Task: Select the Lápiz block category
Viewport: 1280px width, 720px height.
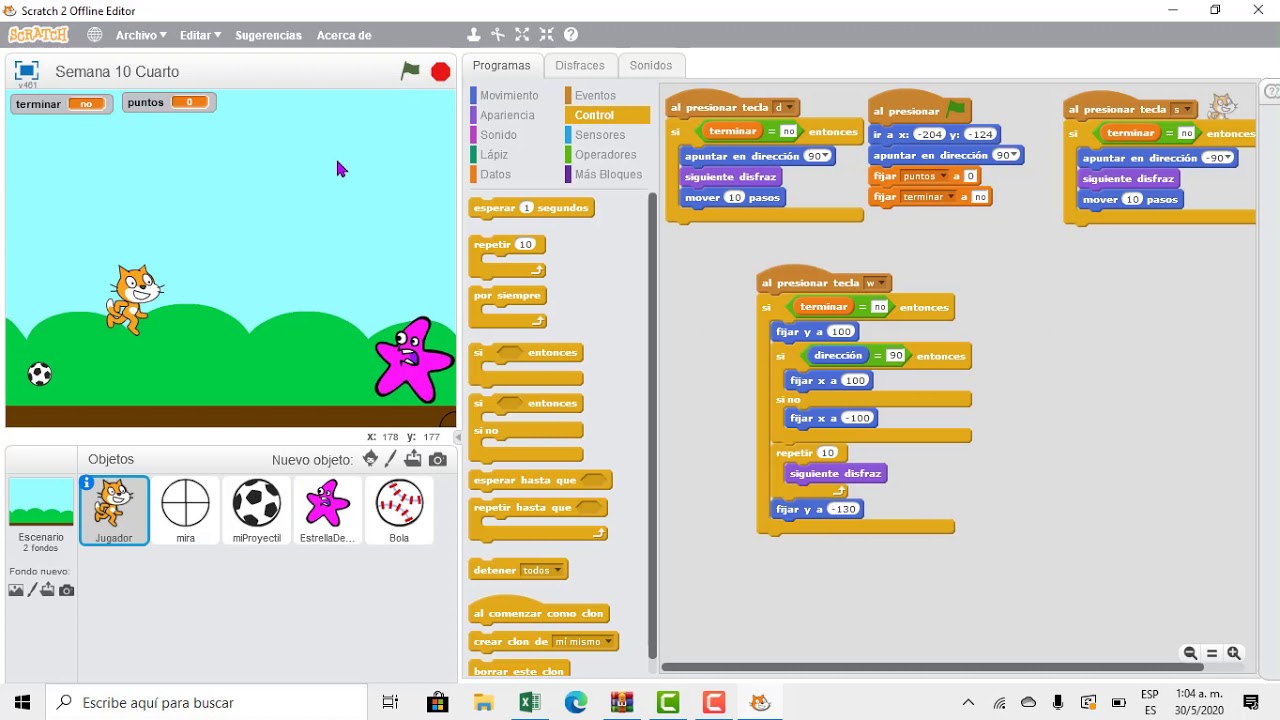Action: 494,155
